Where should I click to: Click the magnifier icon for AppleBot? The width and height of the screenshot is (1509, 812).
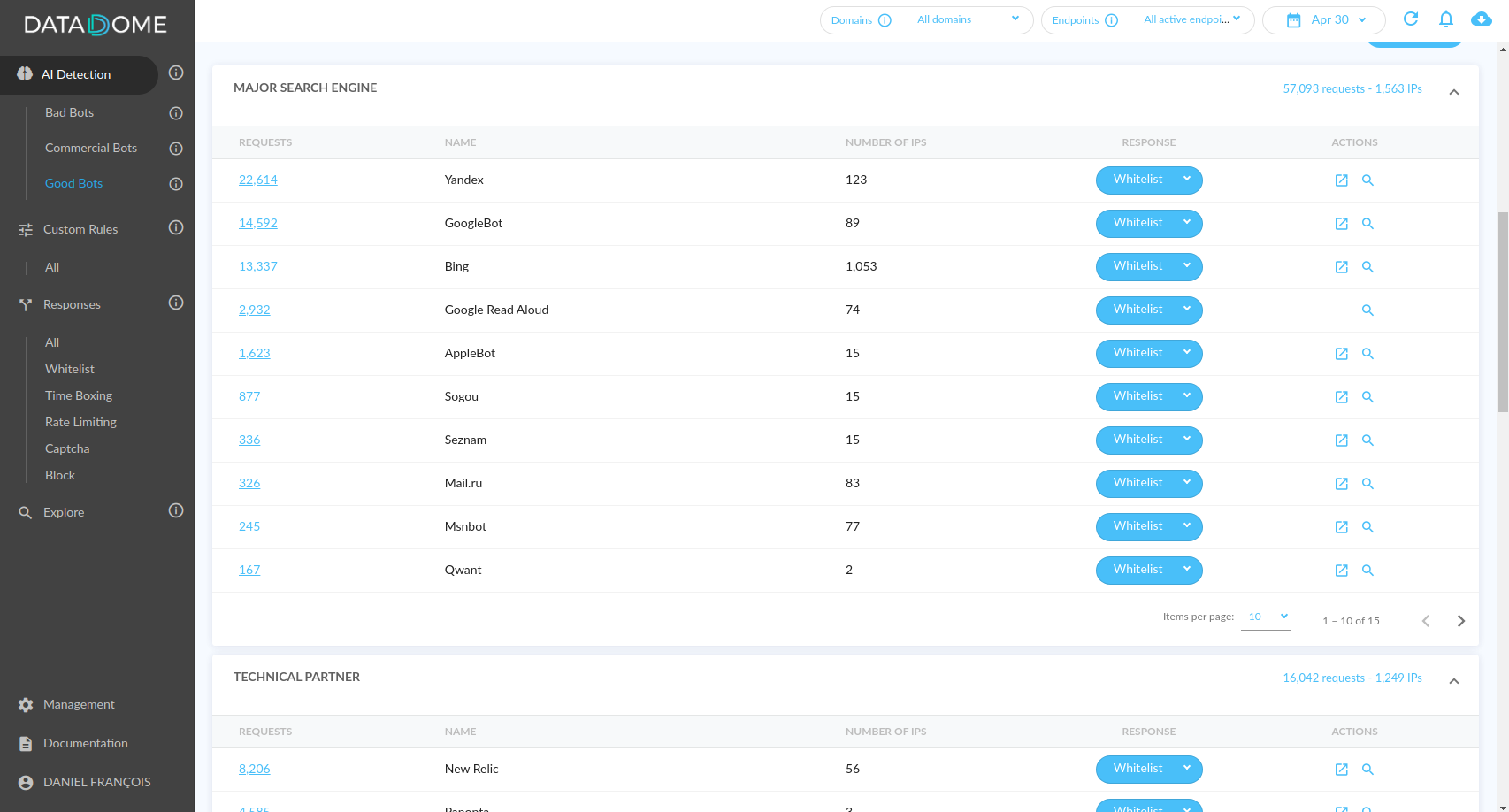click(1367, 354)
